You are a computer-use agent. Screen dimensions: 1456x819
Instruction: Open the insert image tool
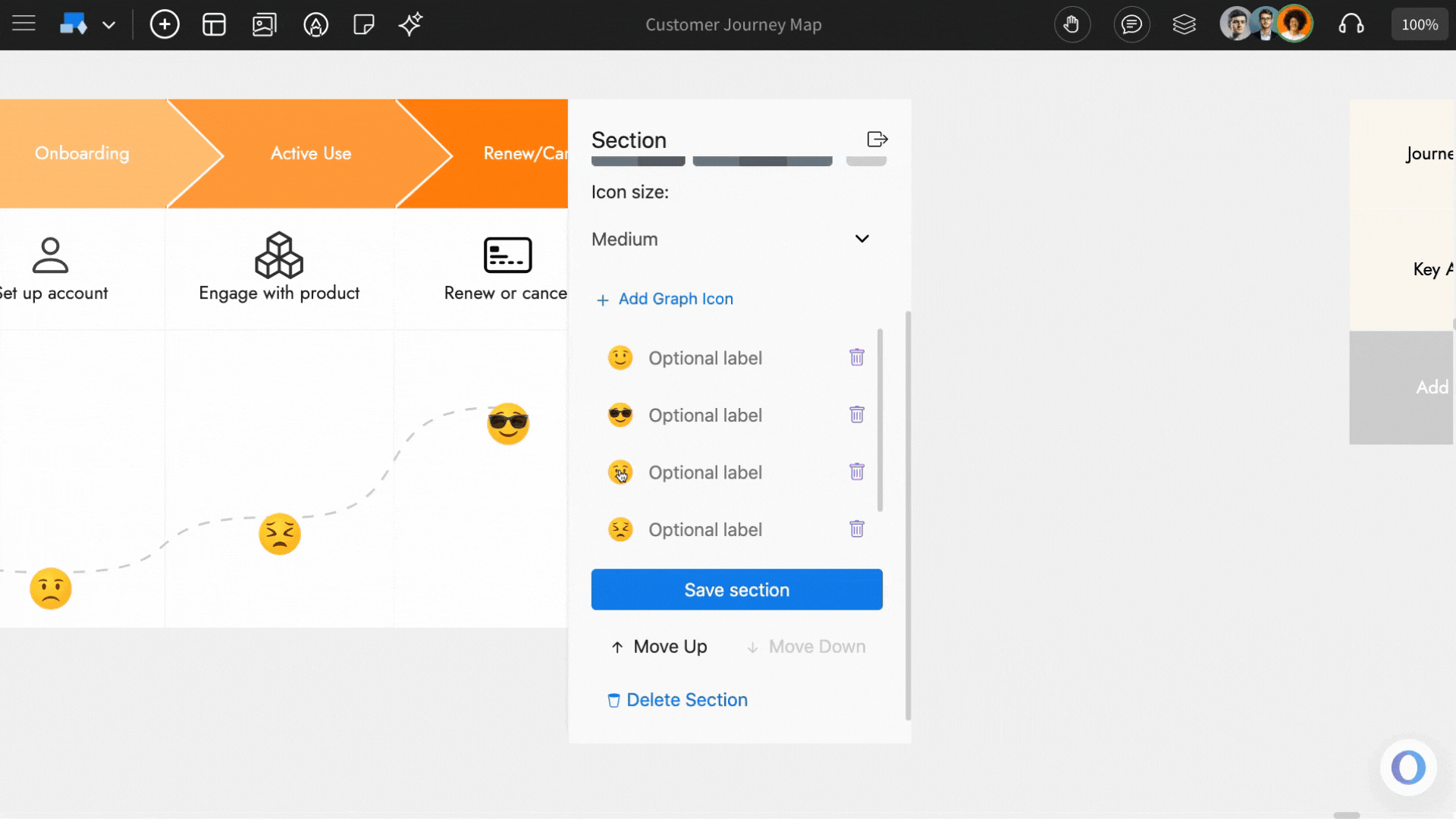click(x=265, y=24)
